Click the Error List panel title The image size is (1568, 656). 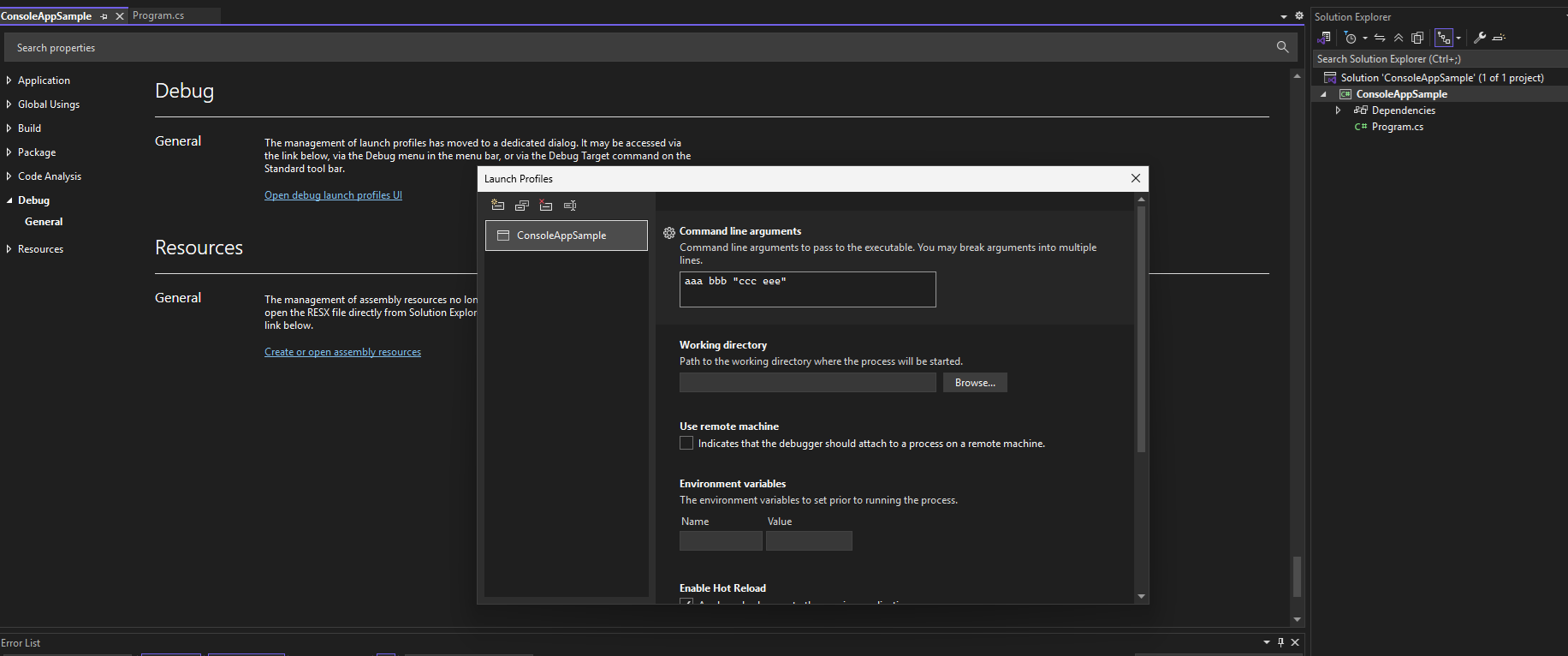21,643
